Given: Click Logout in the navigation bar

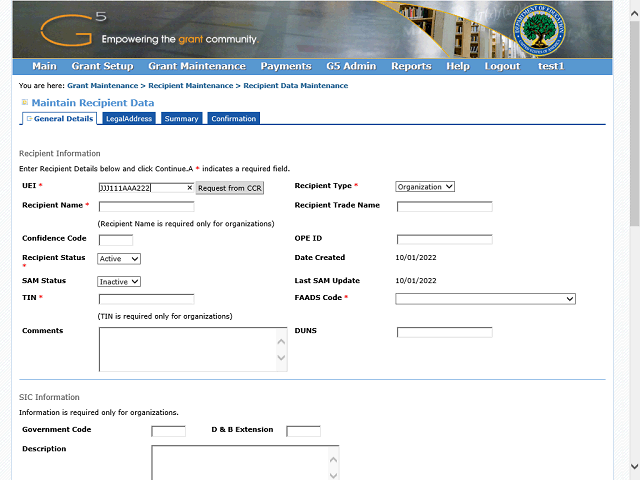Looking at the screenshot, I should point(502,66).
